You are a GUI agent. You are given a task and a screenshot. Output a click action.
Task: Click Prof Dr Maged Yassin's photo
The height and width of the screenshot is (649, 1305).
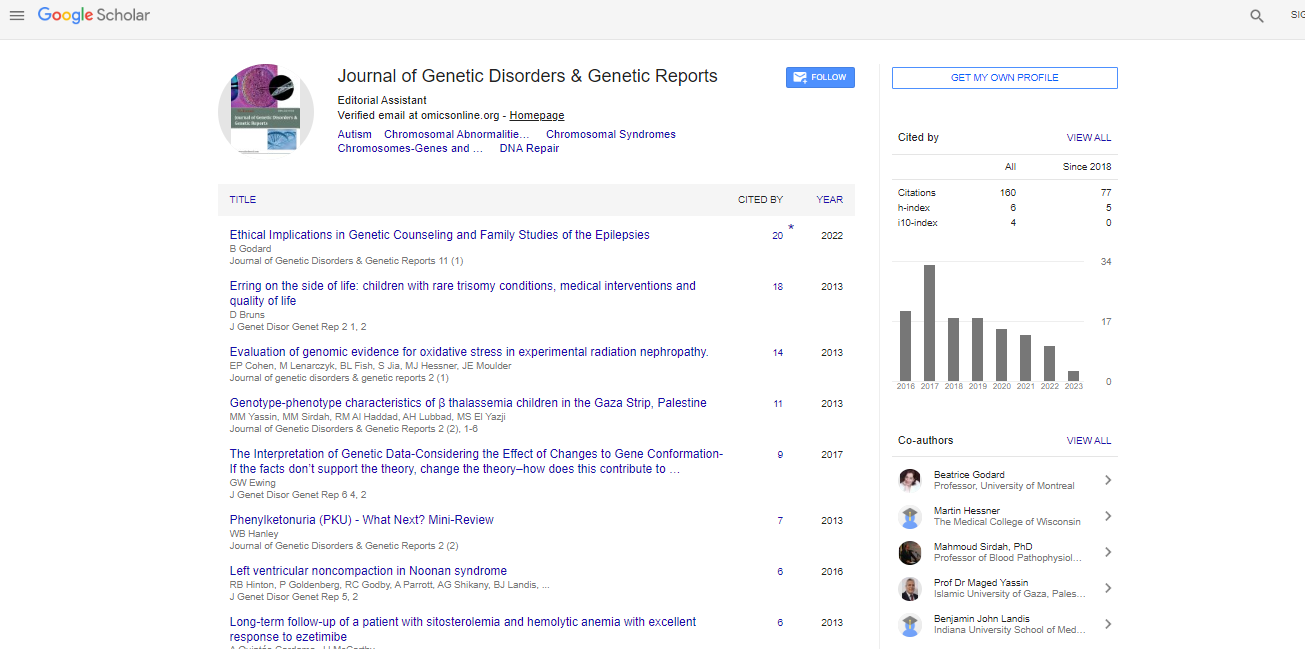[x=910, y=589]
